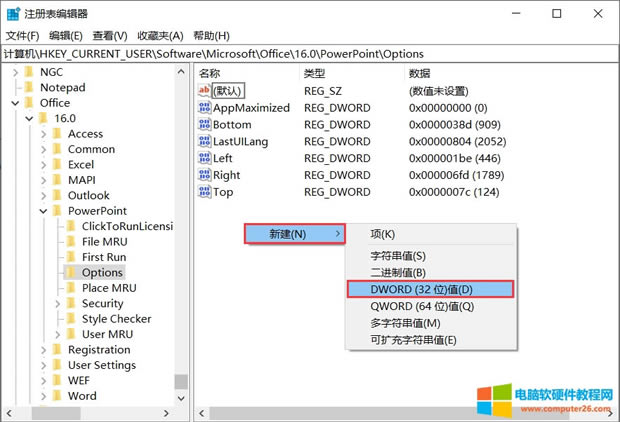The image size is (620, 422).
Task: Select the Excel folder icon
Action: pyautogui.click(x=57, y=164)
